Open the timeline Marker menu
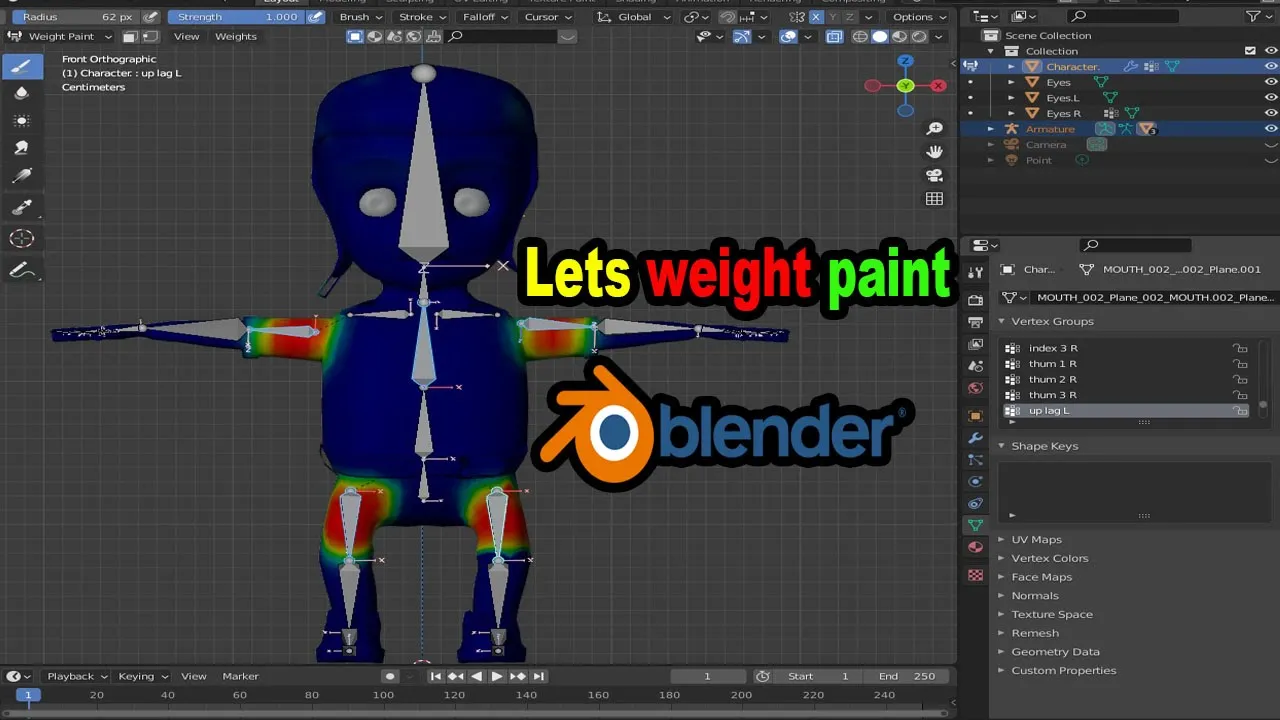The image size is (1280, 720). [x=240, y=676]
